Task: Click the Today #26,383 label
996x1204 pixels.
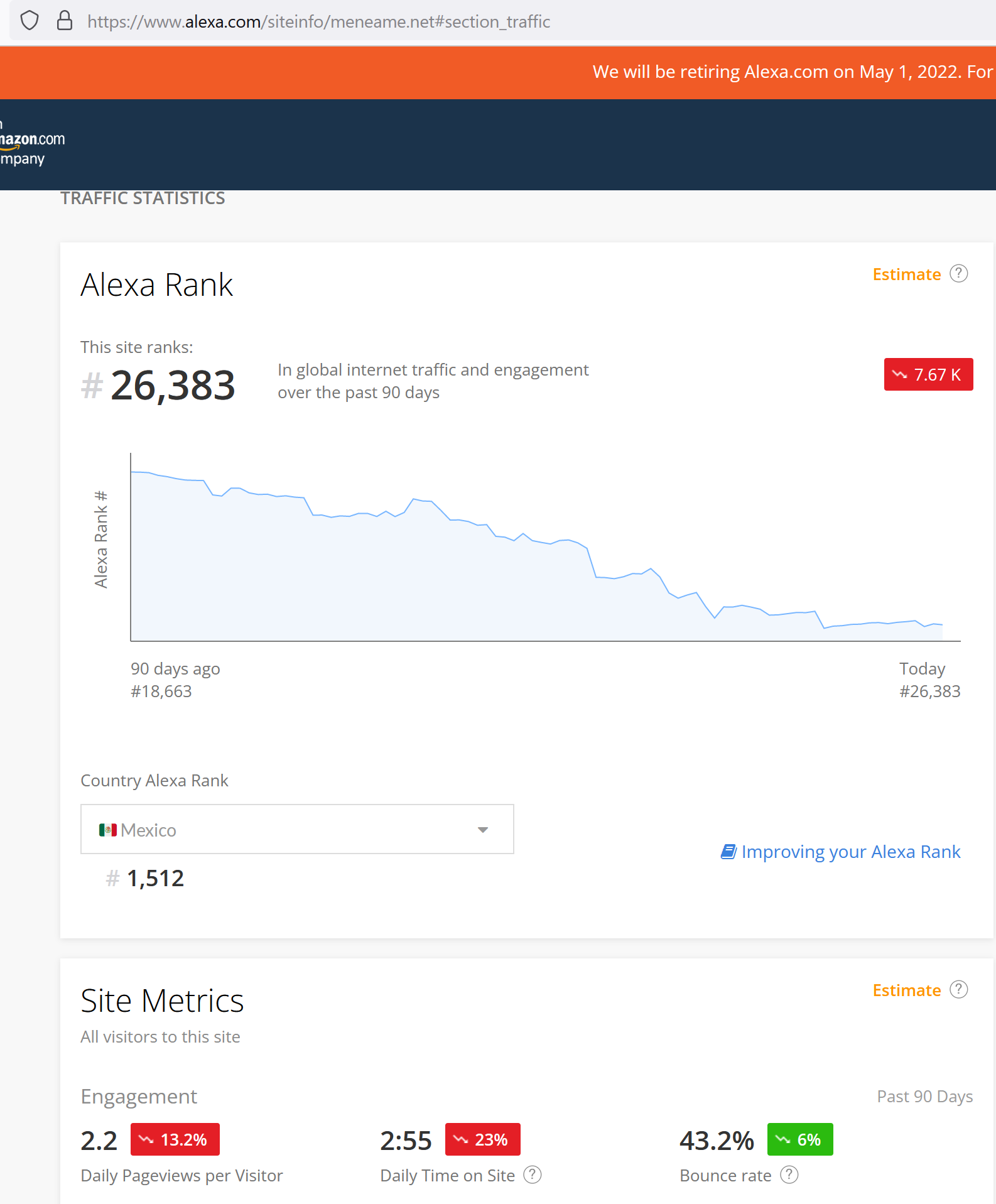Action: pyautogui.click(x=929, y=680)
